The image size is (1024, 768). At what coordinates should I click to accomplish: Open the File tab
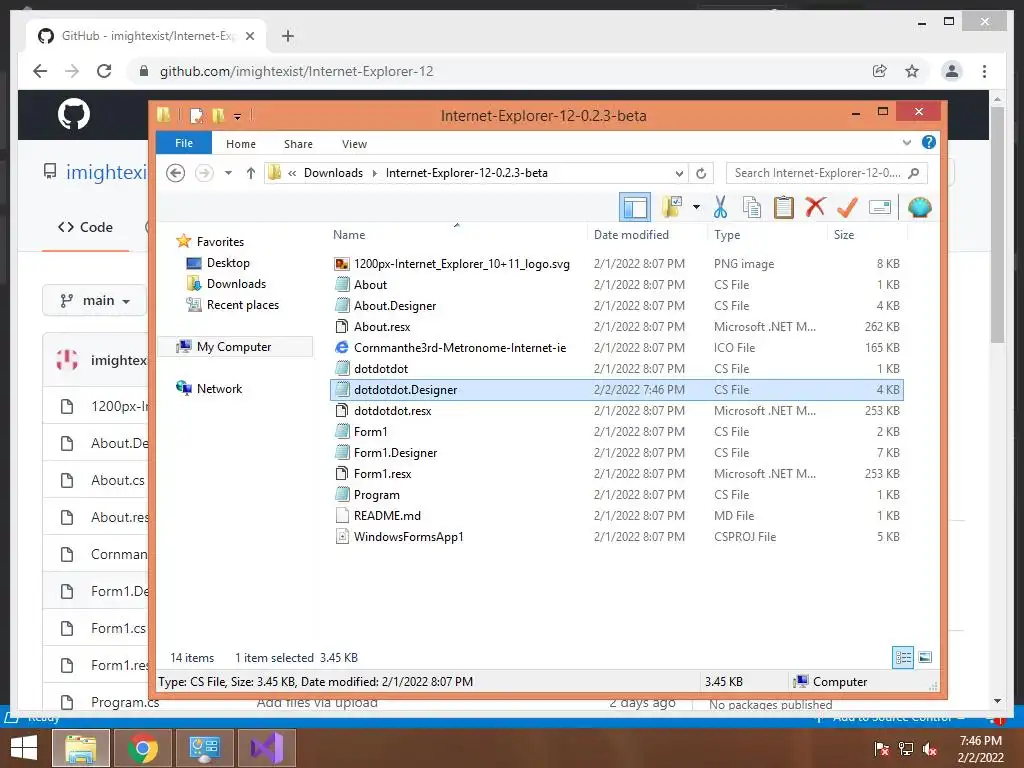coord(184,143)
